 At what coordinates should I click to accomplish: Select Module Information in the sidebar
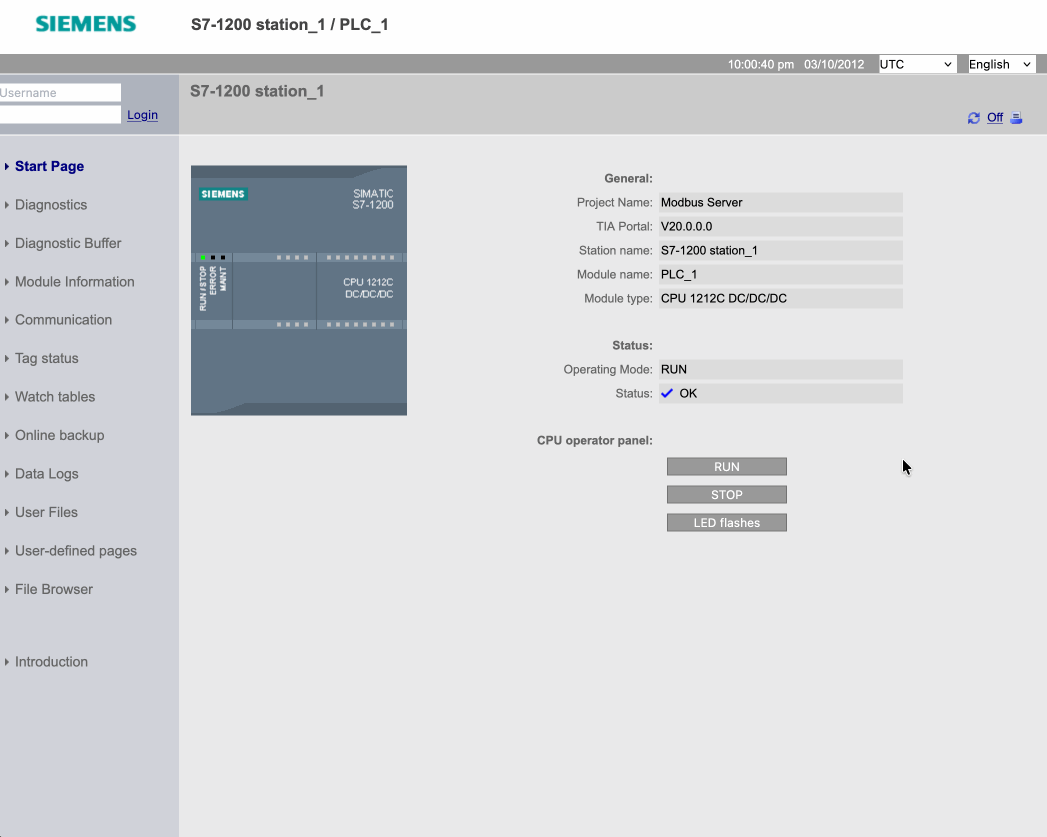coord(75,282)
